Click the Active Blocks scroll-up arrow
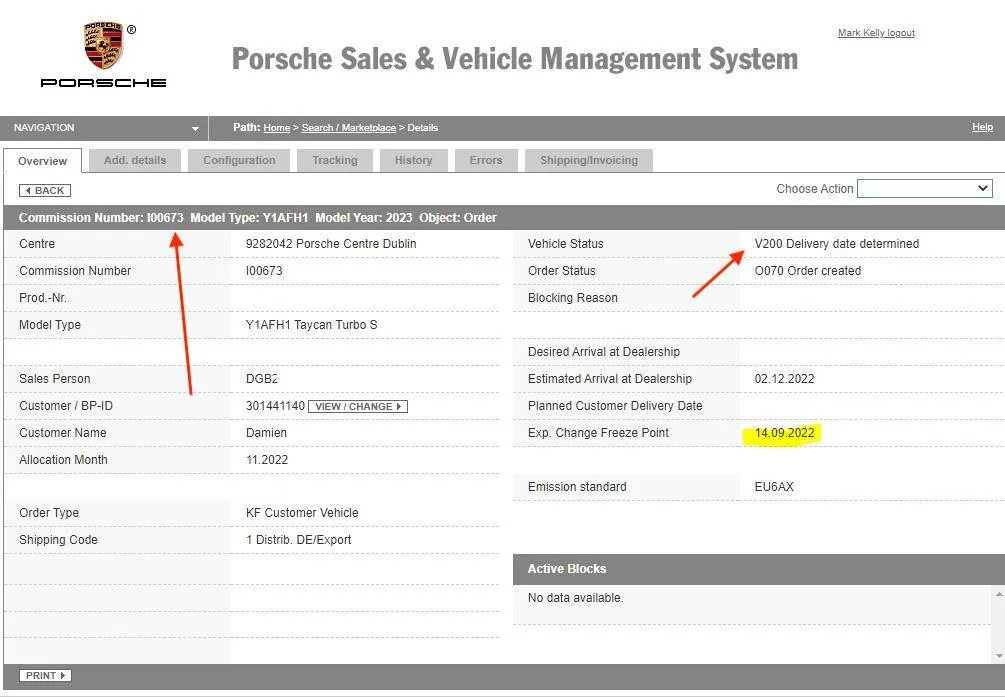This screenshot has height=697, width=1005. tap(999, 595)
